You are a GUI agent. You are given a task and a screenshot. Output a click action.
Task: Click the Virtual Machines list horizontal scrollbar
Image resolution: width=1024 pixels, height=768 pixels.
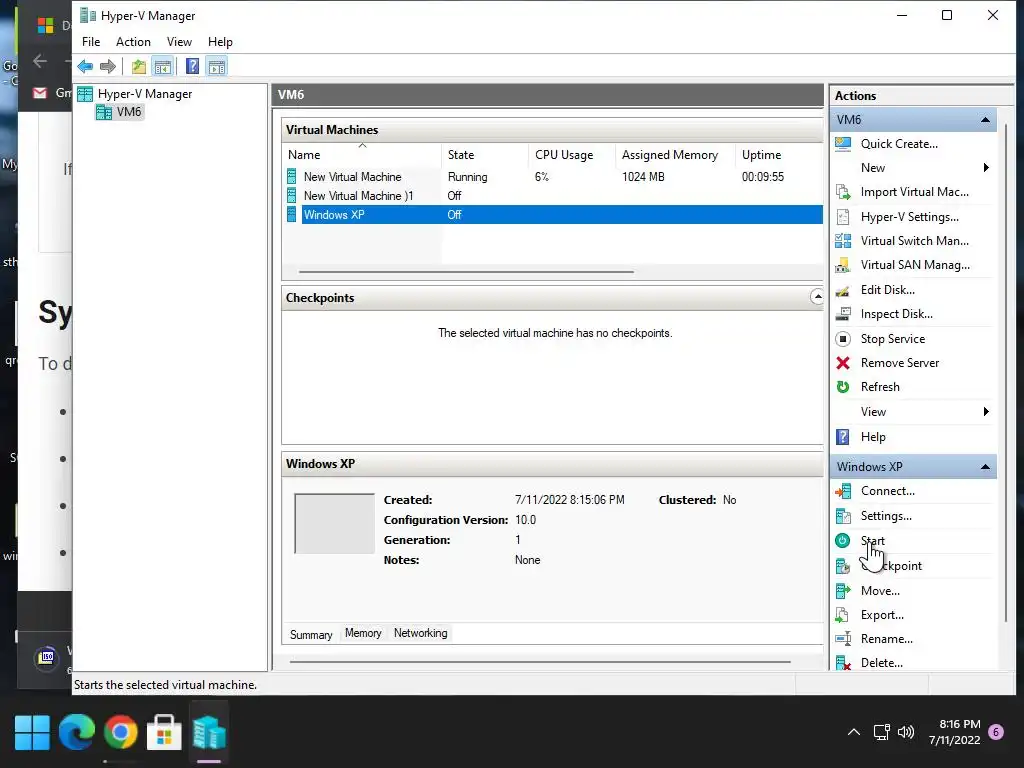tap(466, 272)
